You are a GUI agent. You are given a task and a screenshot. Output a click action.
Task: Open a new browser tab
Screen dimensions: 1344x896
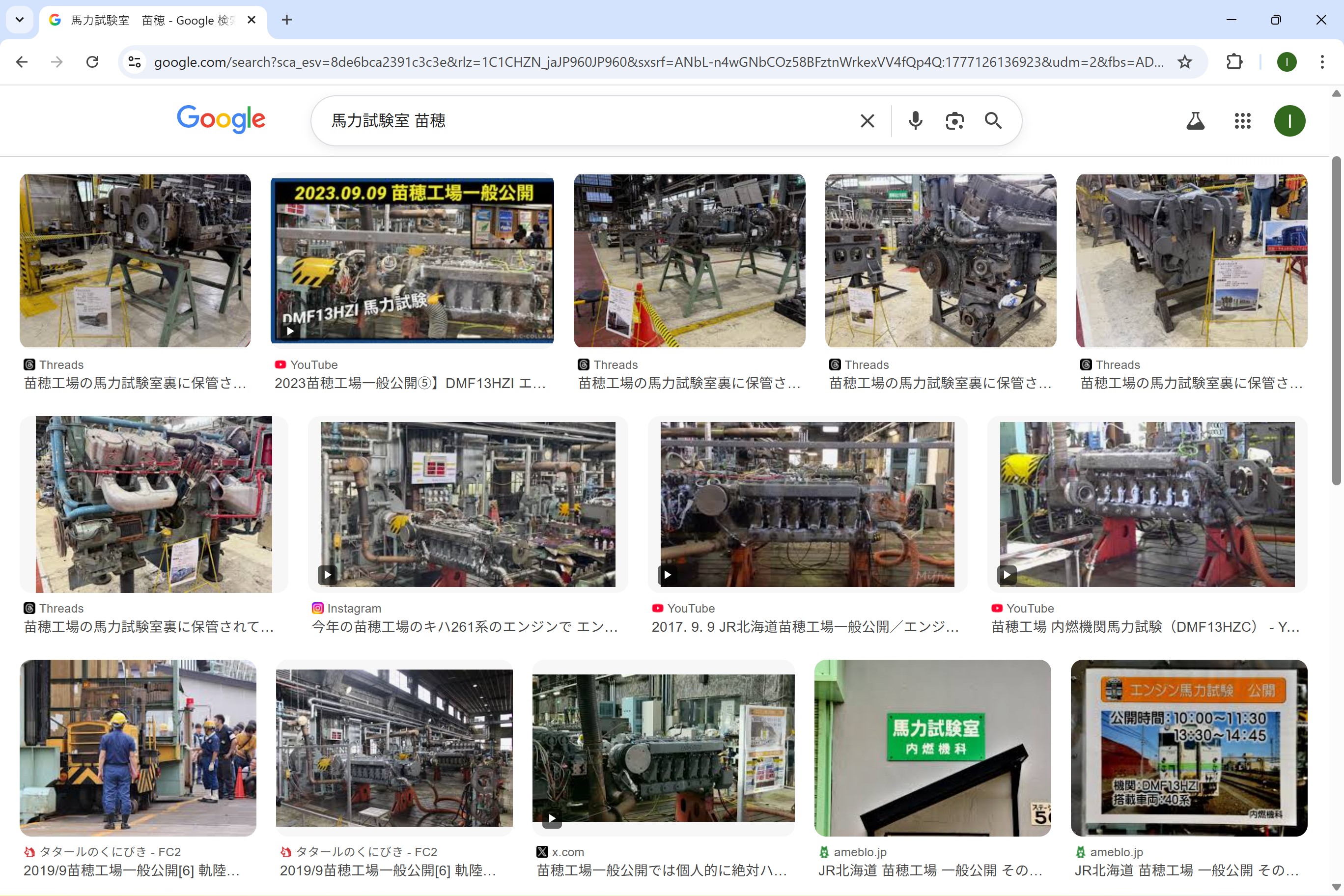point(287,20)
